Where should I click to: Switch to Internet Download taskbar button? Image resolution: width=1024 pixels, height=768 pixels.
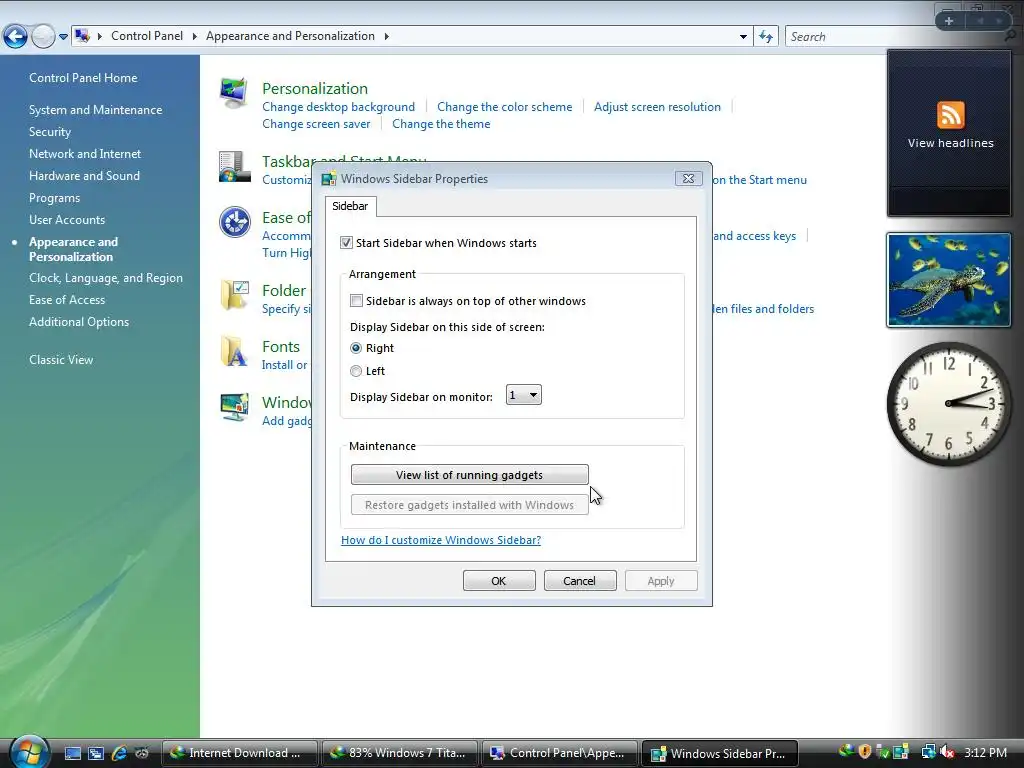tap(239, 753)
